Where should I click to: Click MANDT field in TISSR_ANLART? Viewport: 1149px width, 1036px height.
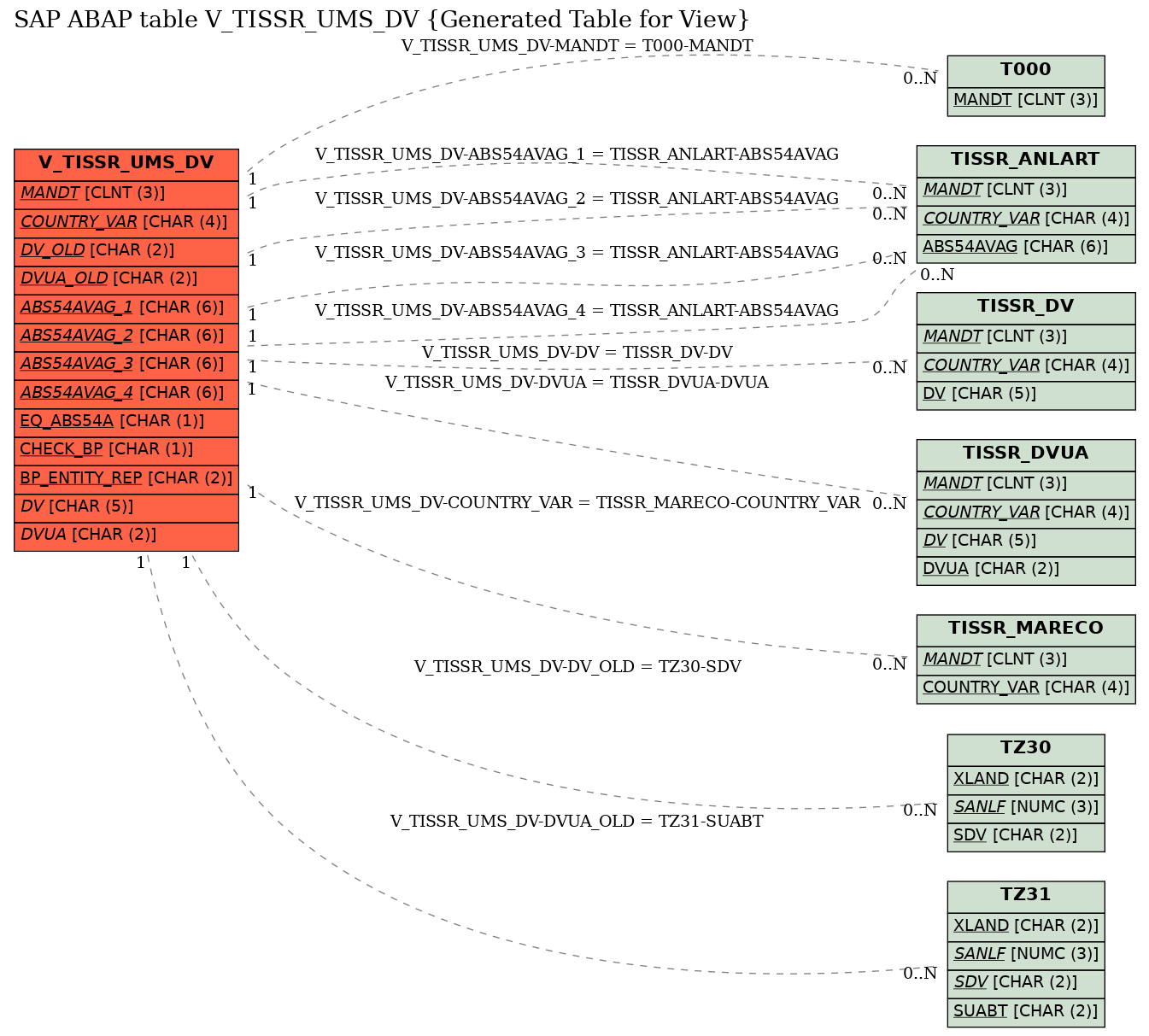click(1026, 190)
